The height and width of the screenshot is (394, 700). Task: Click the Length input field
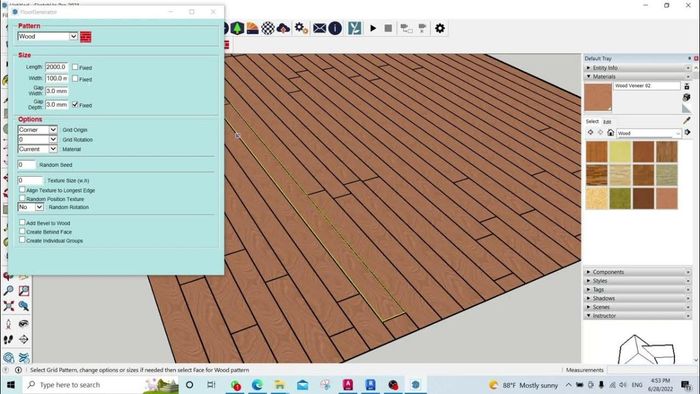point(56,67)
